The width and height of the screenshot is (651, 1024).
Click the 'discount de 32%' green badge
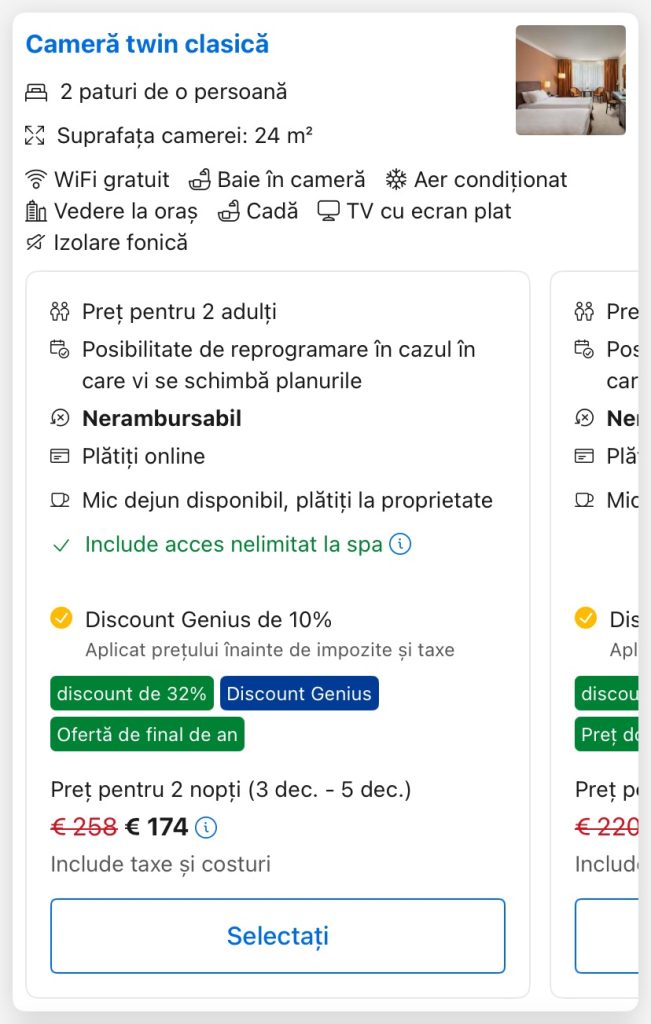click(132, 693)
